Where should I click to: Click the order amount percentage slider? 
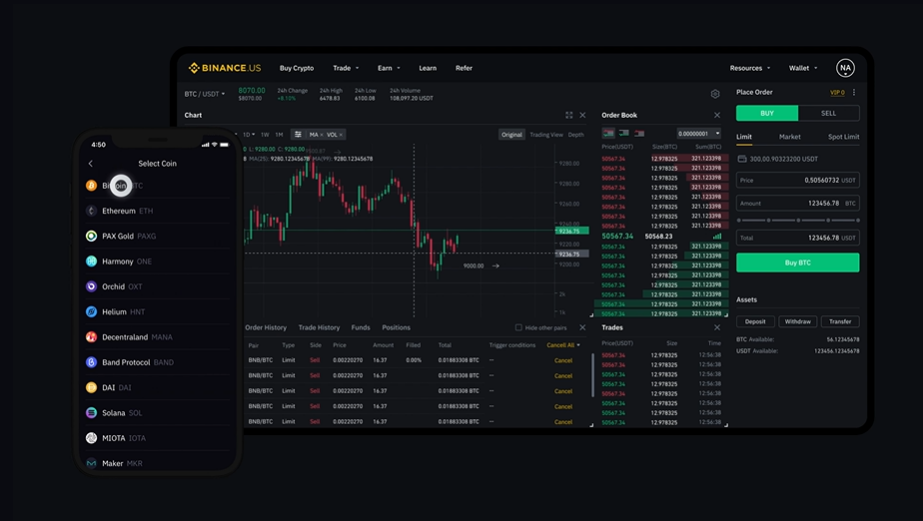click(797, 220)
